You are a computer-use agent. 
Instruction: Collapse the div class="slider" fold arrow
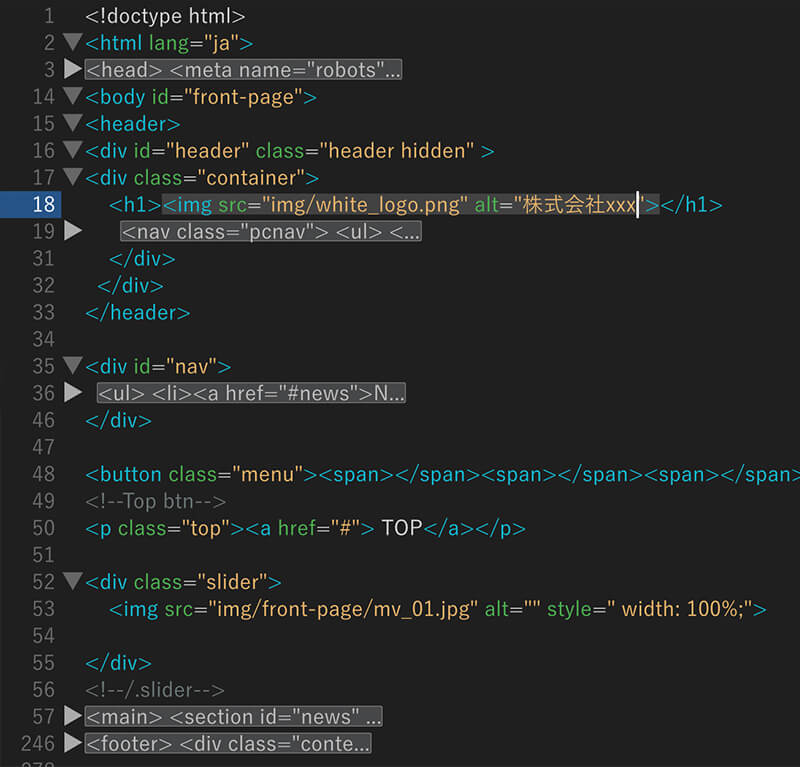tap(72, 582)
